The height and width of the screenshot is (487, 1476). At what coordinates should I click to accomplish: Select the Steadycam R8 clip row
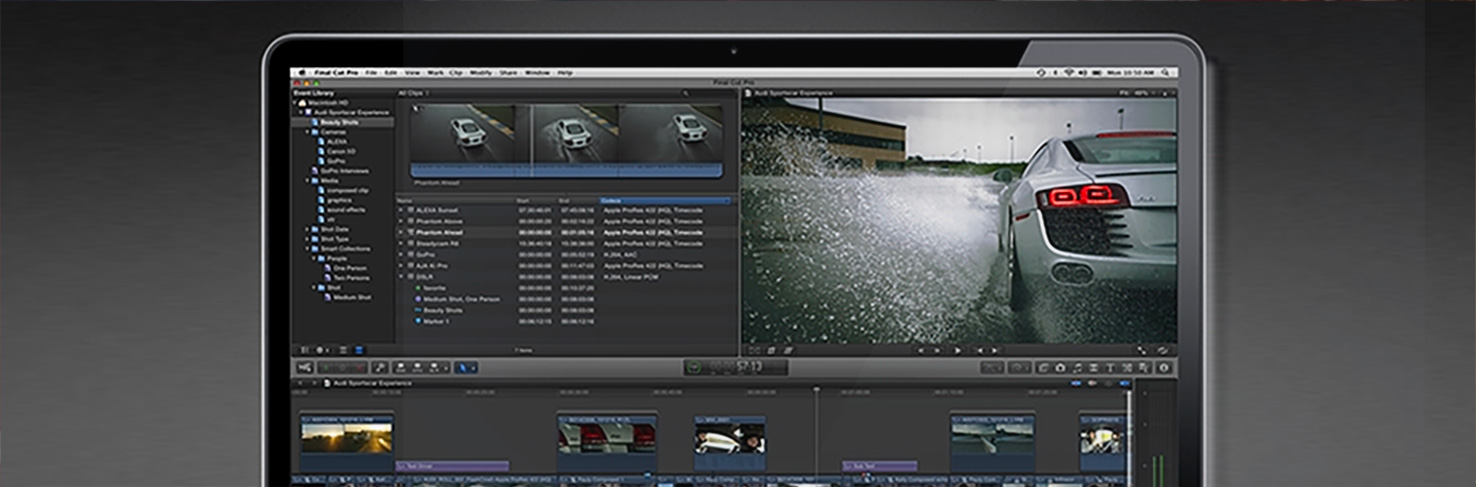(566, 243)
